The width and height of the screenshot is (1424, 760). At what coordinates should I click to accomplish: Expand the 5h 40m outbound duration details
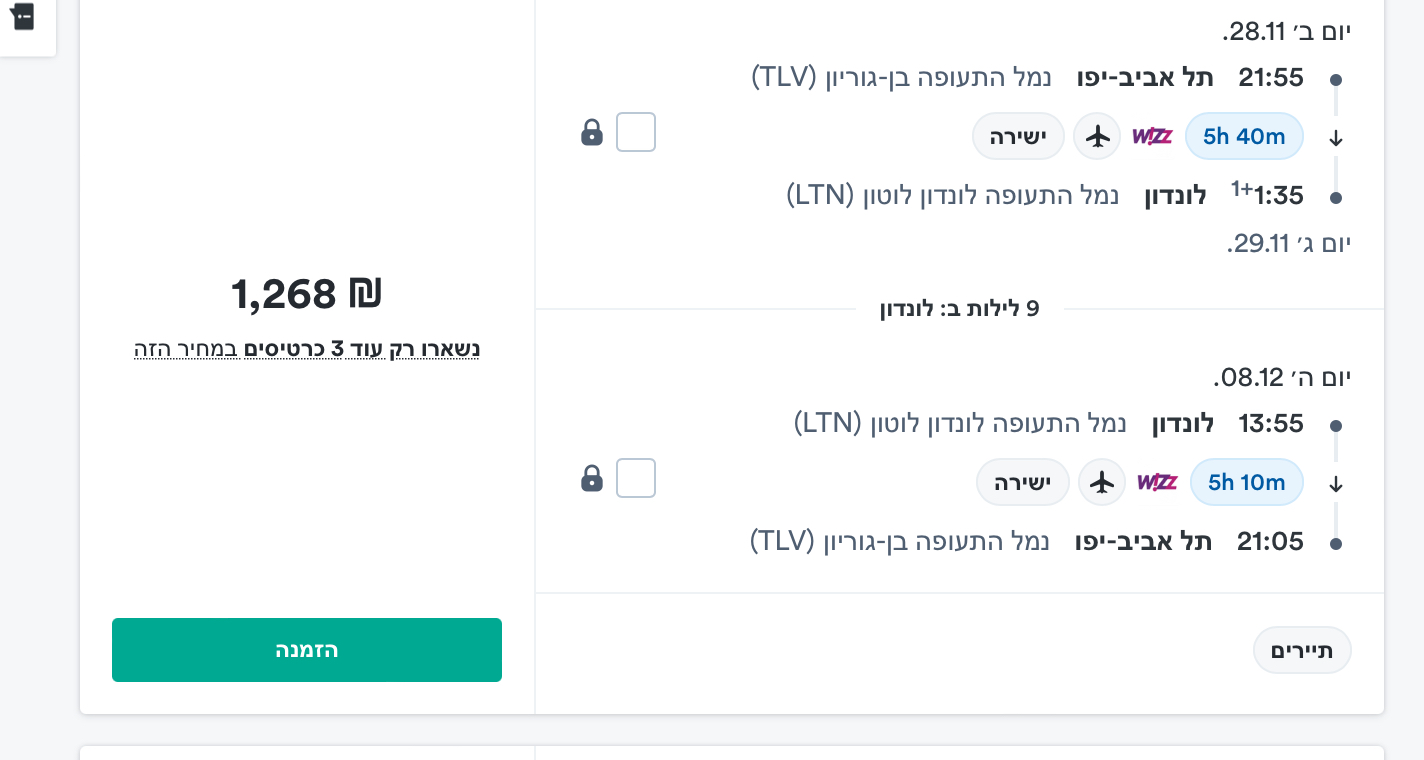[1244, 136]
